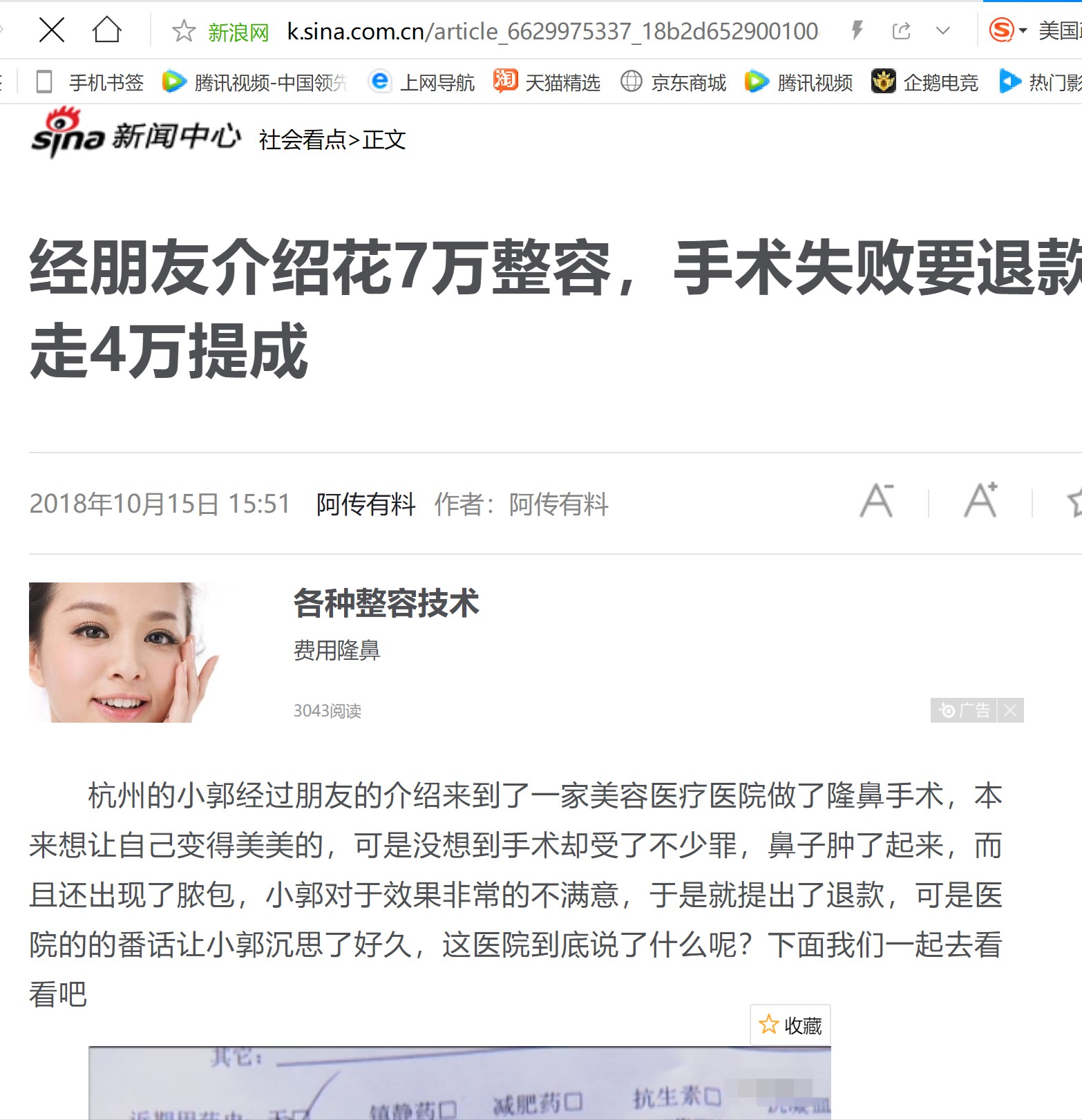Screen dimensions: 1082x1120
Task: Click the Sina 新闻中心 logo
Action: click(x=136, y=133)
